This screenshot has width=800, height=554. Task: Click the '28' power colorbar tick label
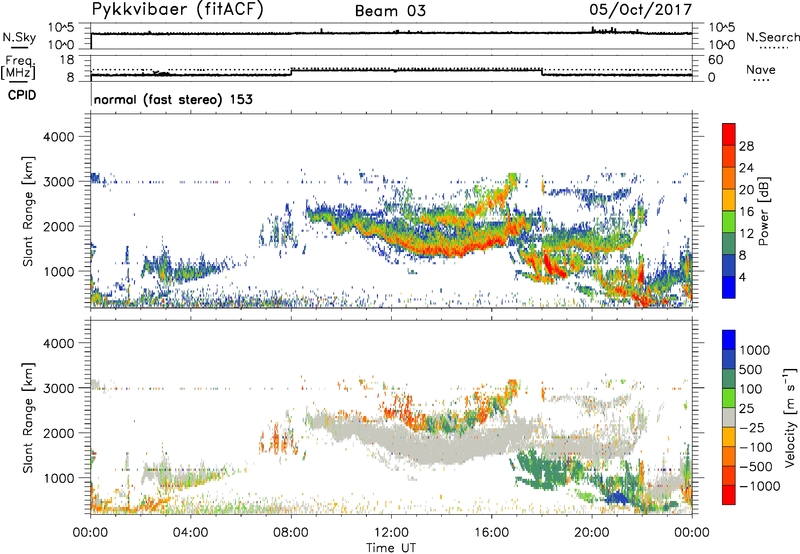click(x=746, y=146)
